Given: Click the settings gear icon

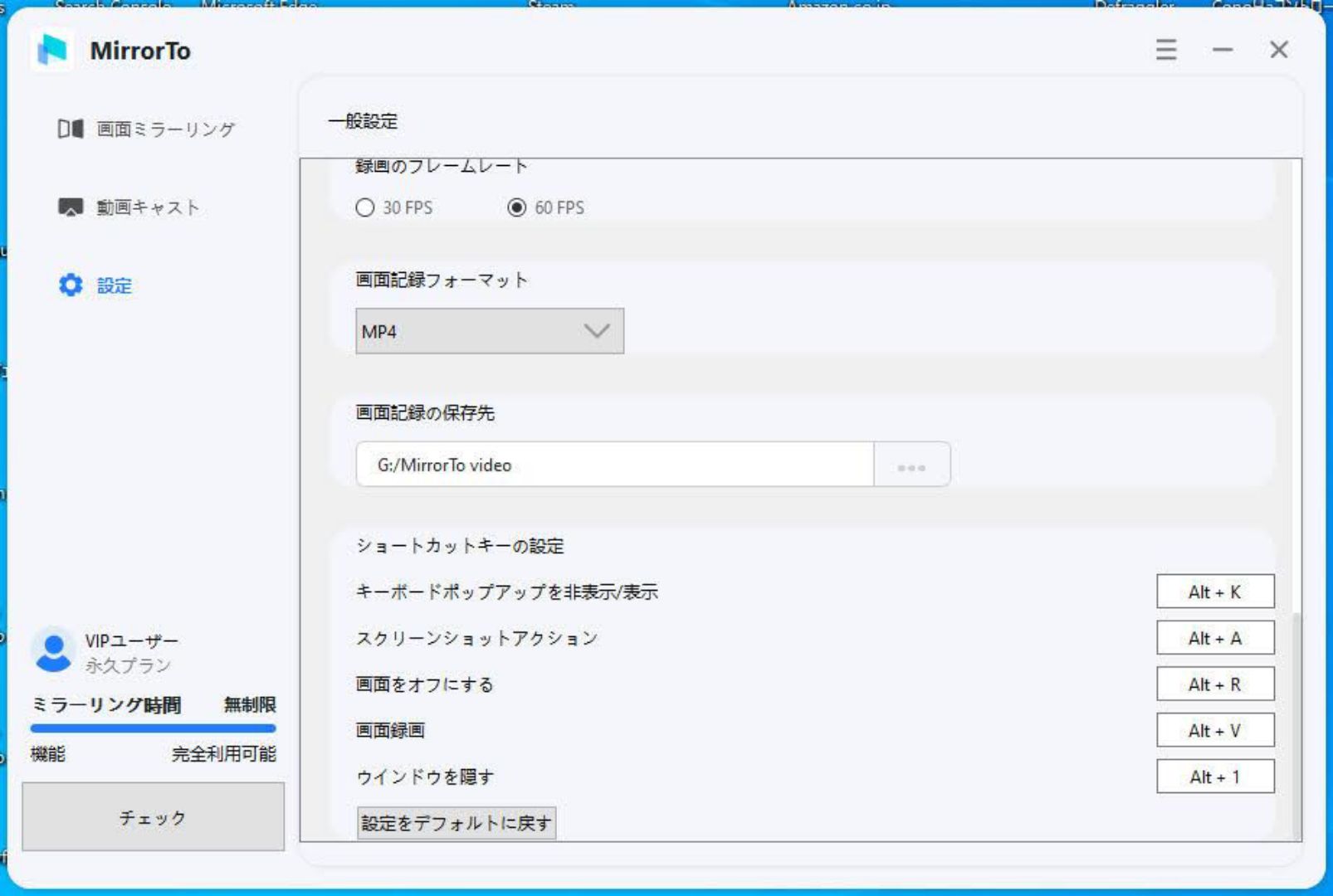Looking at the screenshot, I should (71, 285).
